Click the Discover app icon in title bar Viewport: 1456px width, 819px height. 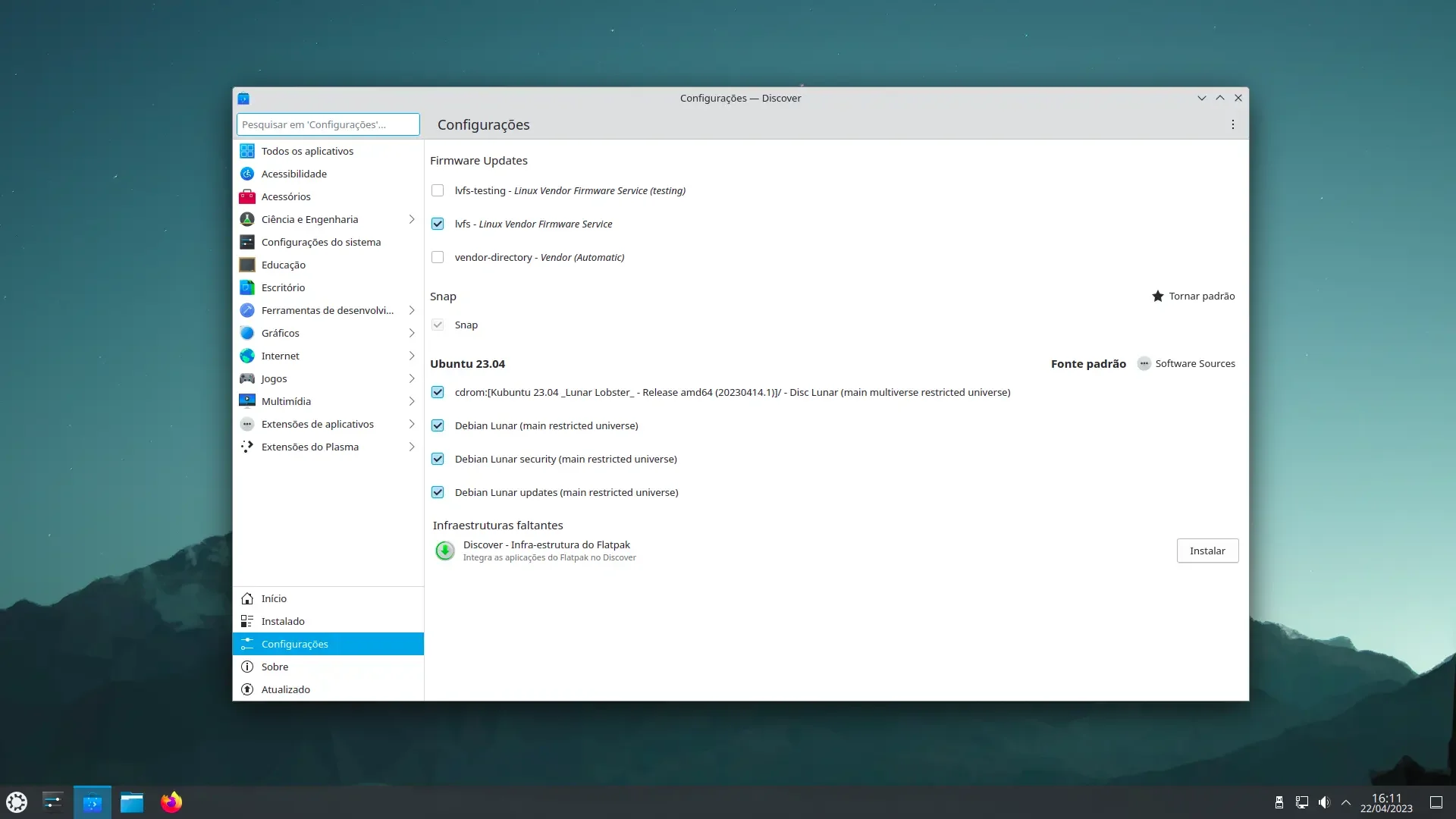pyautogui.click(x=243, y=98)
